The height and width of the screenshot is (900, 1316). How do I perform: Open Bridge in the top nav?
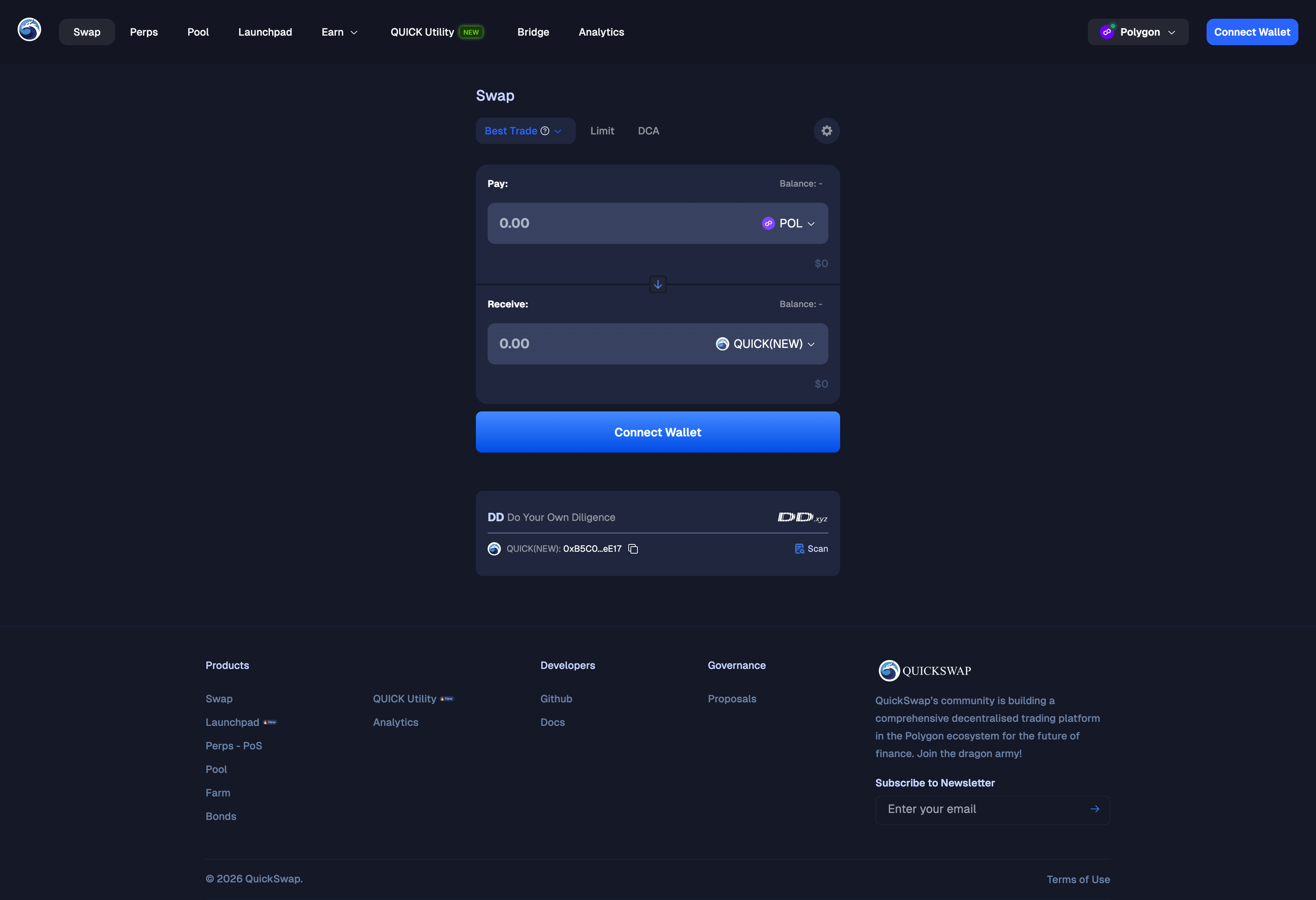click(533, 32)
